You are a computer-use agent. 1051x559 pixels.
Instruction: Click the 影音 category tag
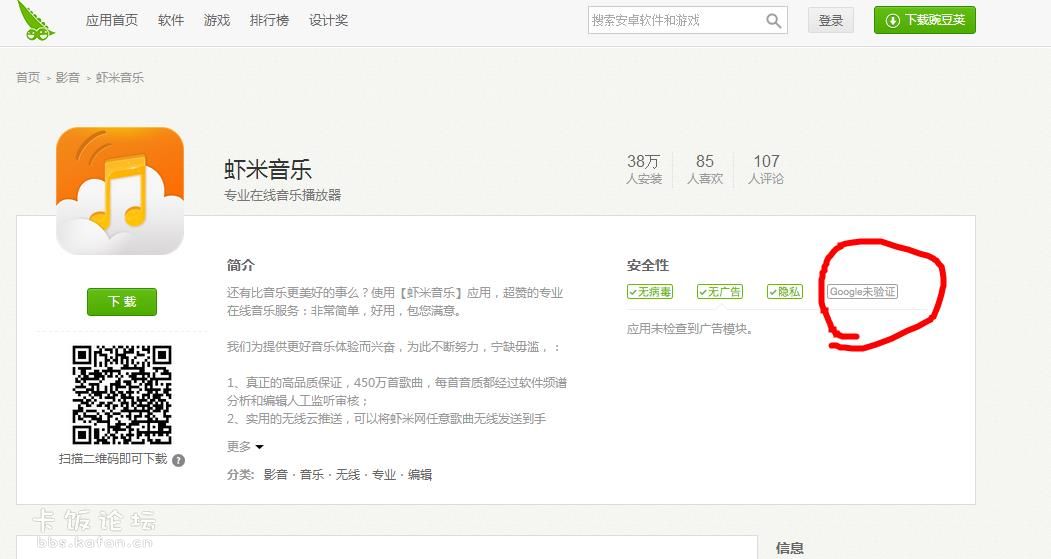pyautogui.click(x=275, y=475)
